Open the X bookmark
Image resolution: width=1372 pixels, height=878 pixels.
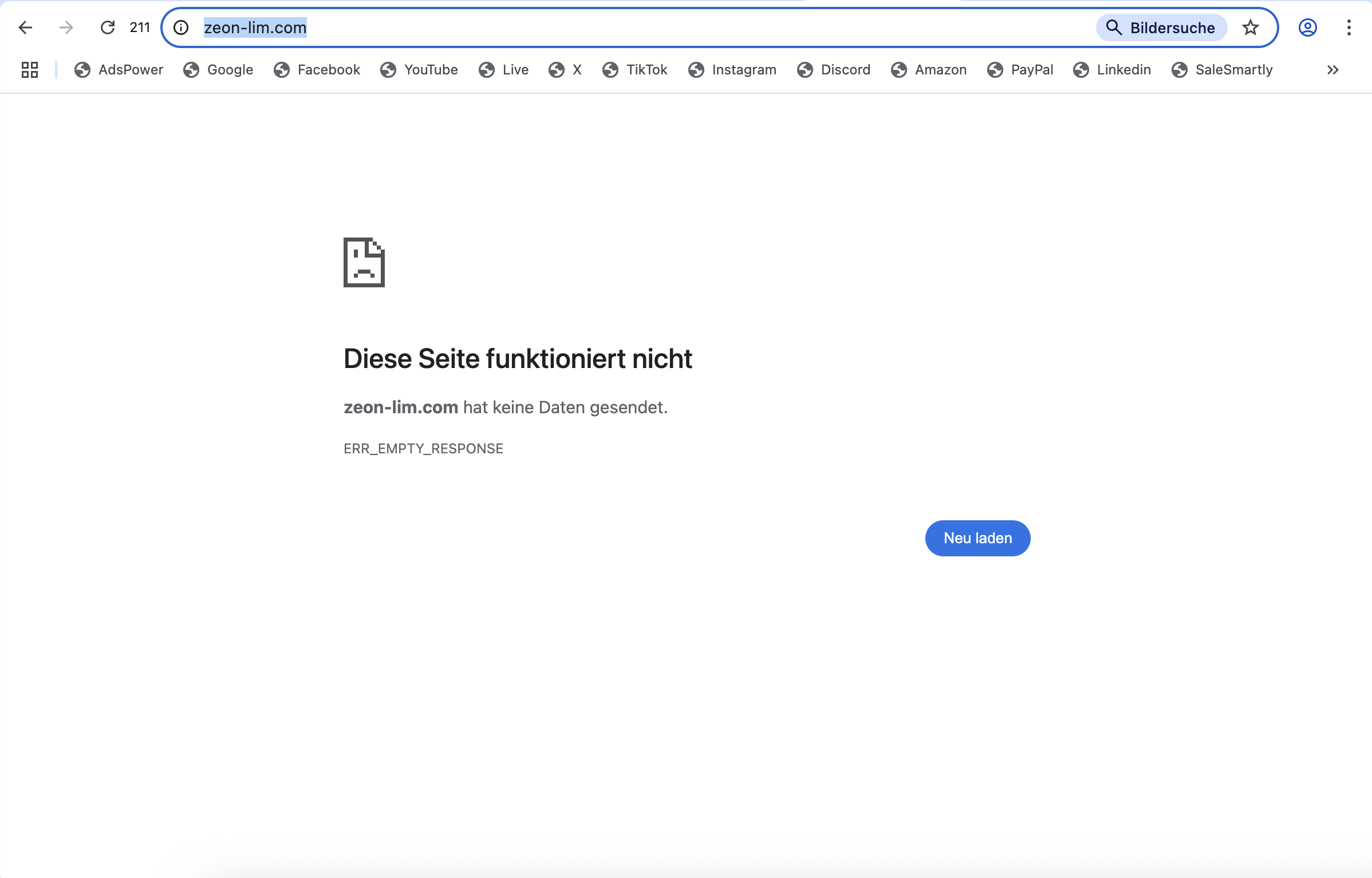click(565, 70)
